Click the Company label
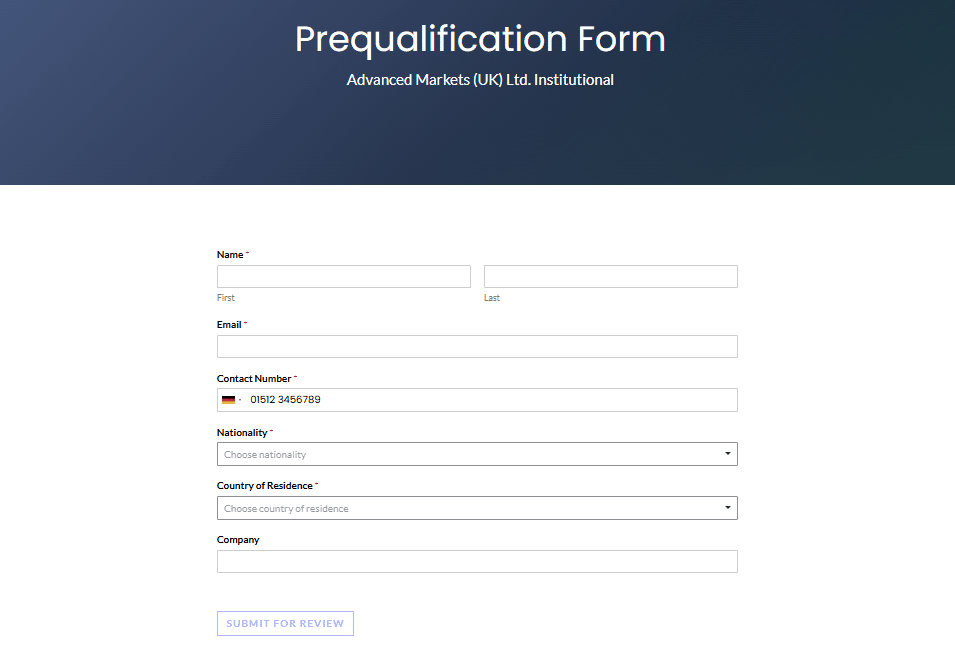 tap(238, 540)
